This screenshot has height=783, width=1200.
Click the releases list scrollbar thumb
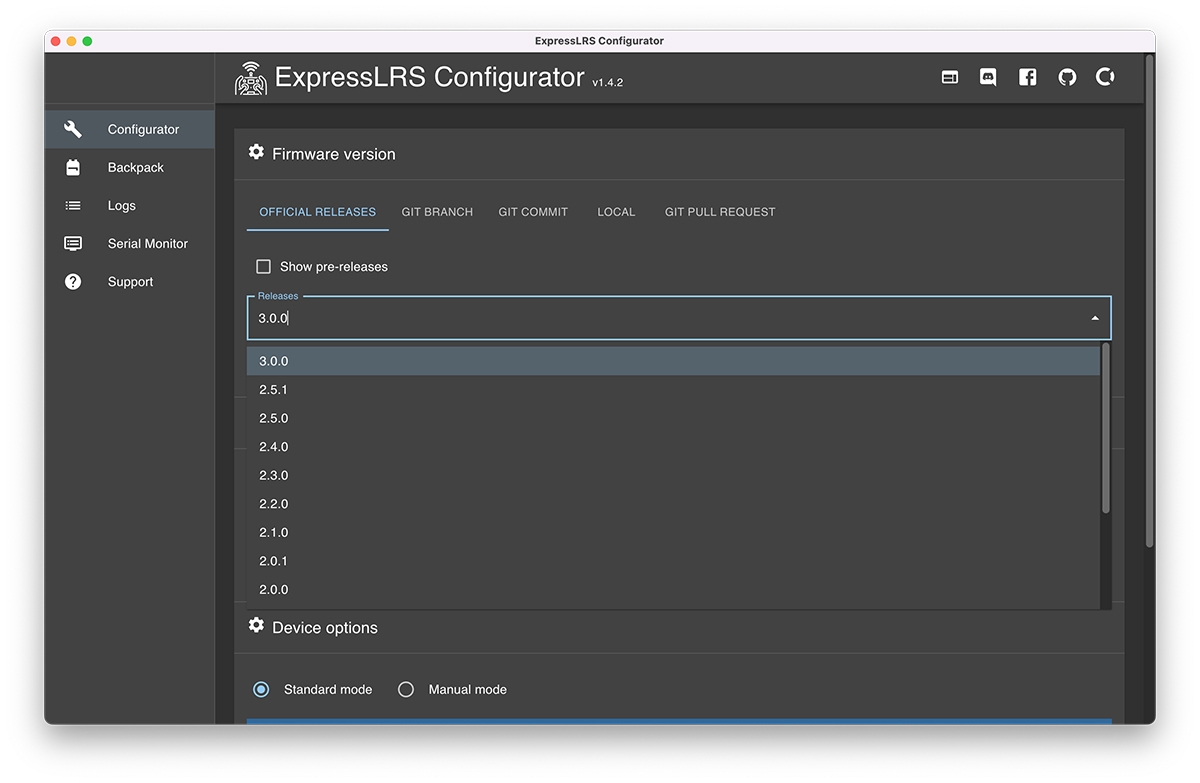tap(1106, 428)
